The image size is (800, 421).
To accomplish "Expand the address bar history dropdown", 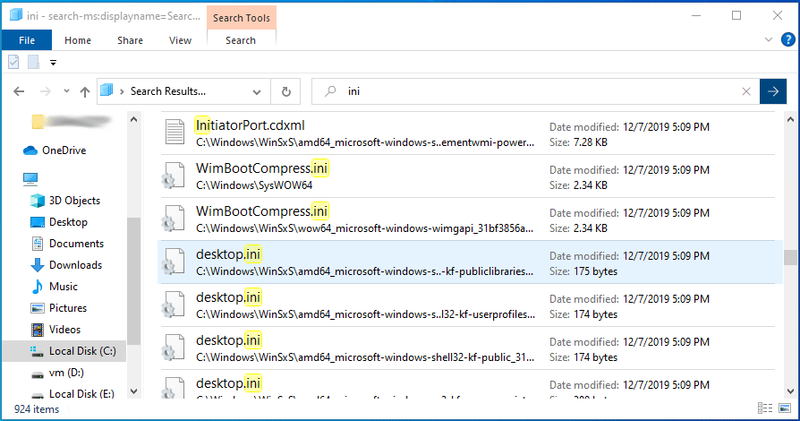I will 257,92.
